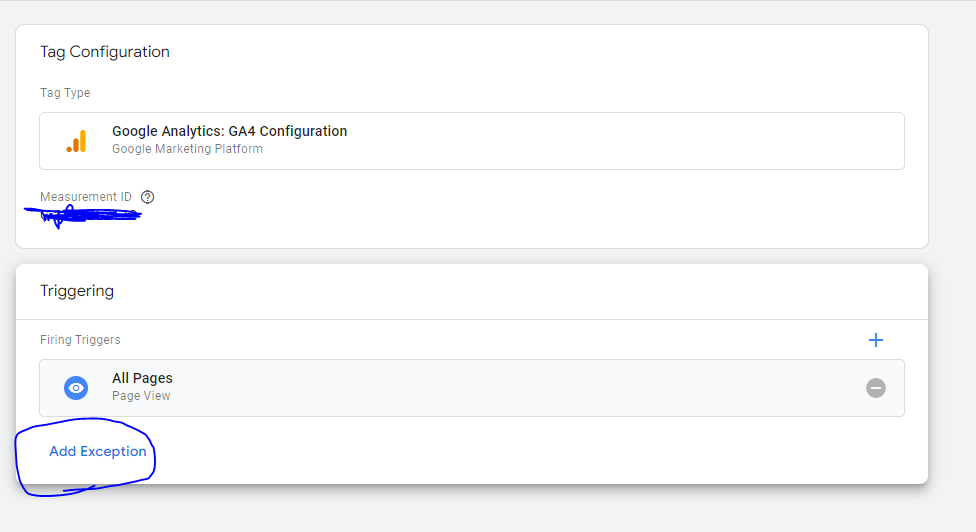The height and width of the screenshot is (532, 976).
Task: Click the Page View trigger type text
Action: (141, 396)
